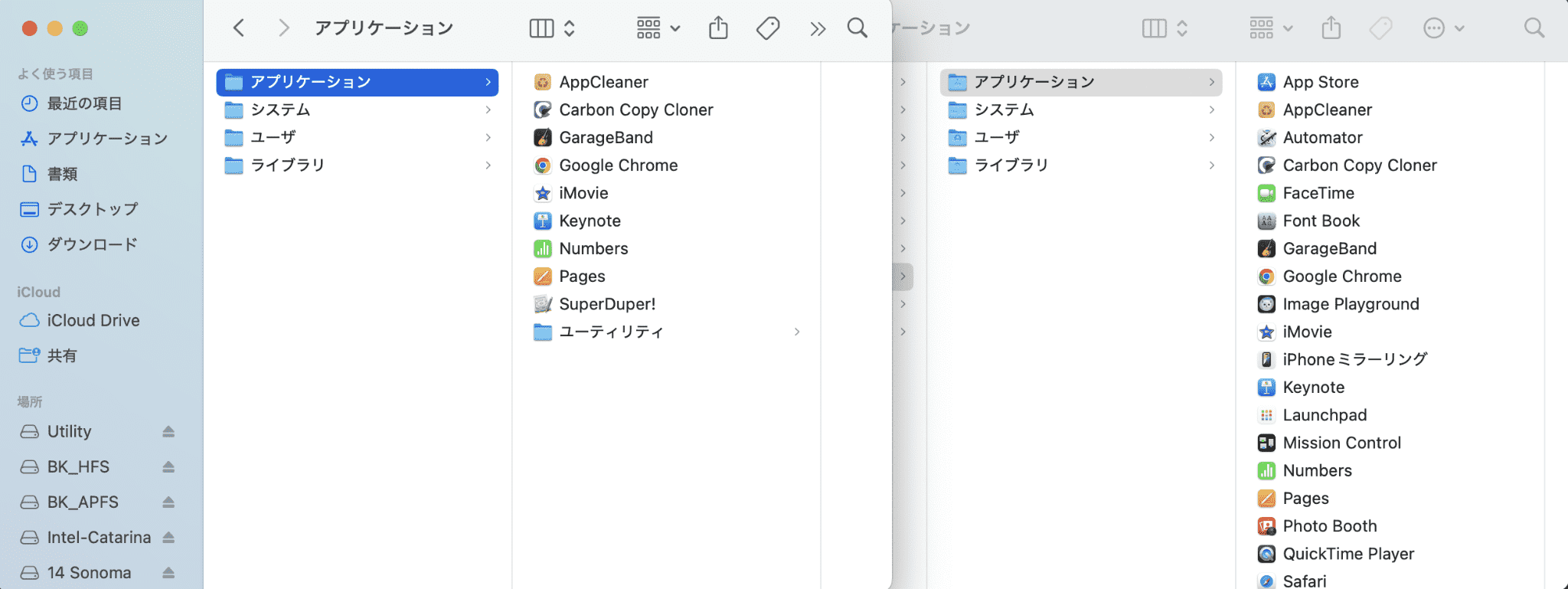Viewport: 1568px width, 589px height.
Task: Select GarageBand in the front window list
Action: point(593,137)
